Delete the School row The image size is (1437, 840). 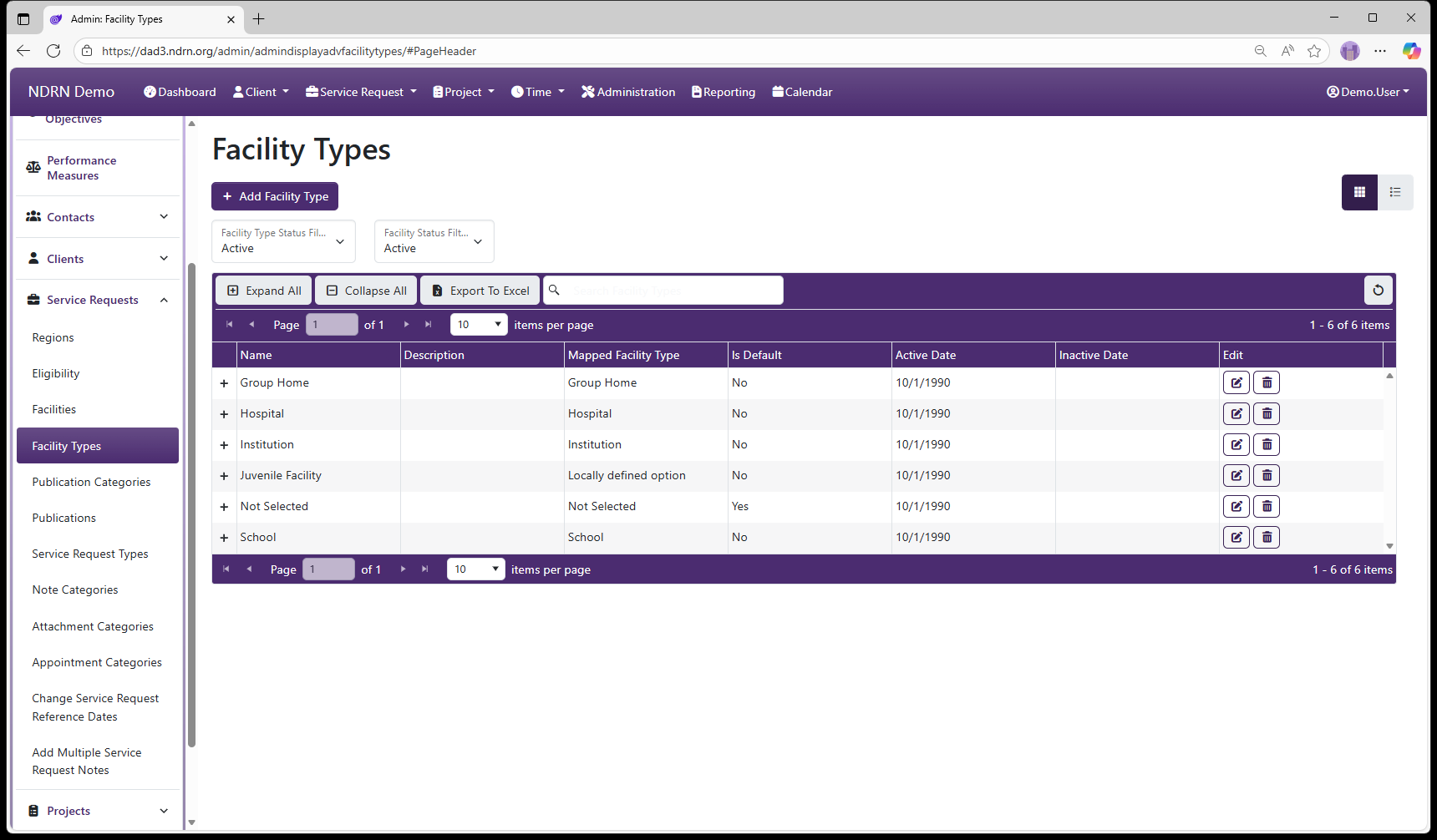1267,537
